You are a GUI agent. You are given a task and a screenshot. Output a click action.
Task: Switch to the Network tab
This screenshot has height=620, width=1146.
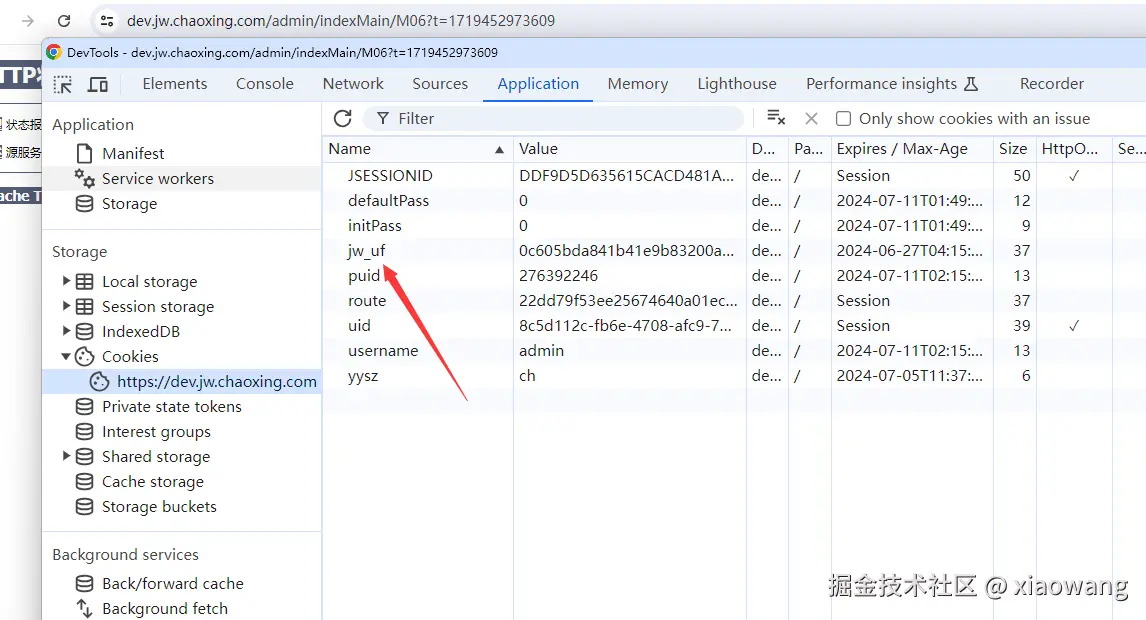(353, 84)
